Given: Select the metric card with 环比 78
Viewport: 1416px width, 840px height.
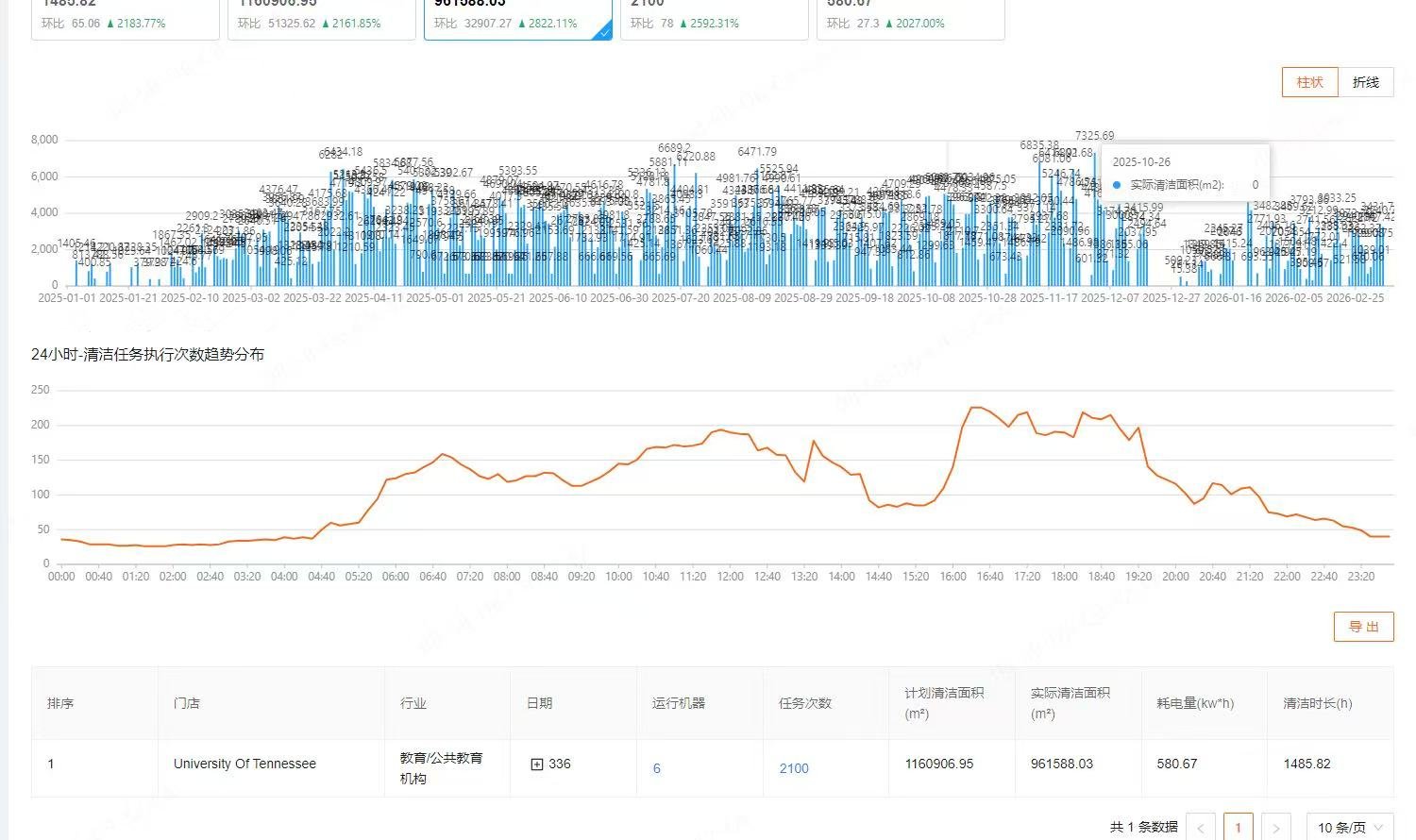Looking at the screenshot, I should click(715, 19).
